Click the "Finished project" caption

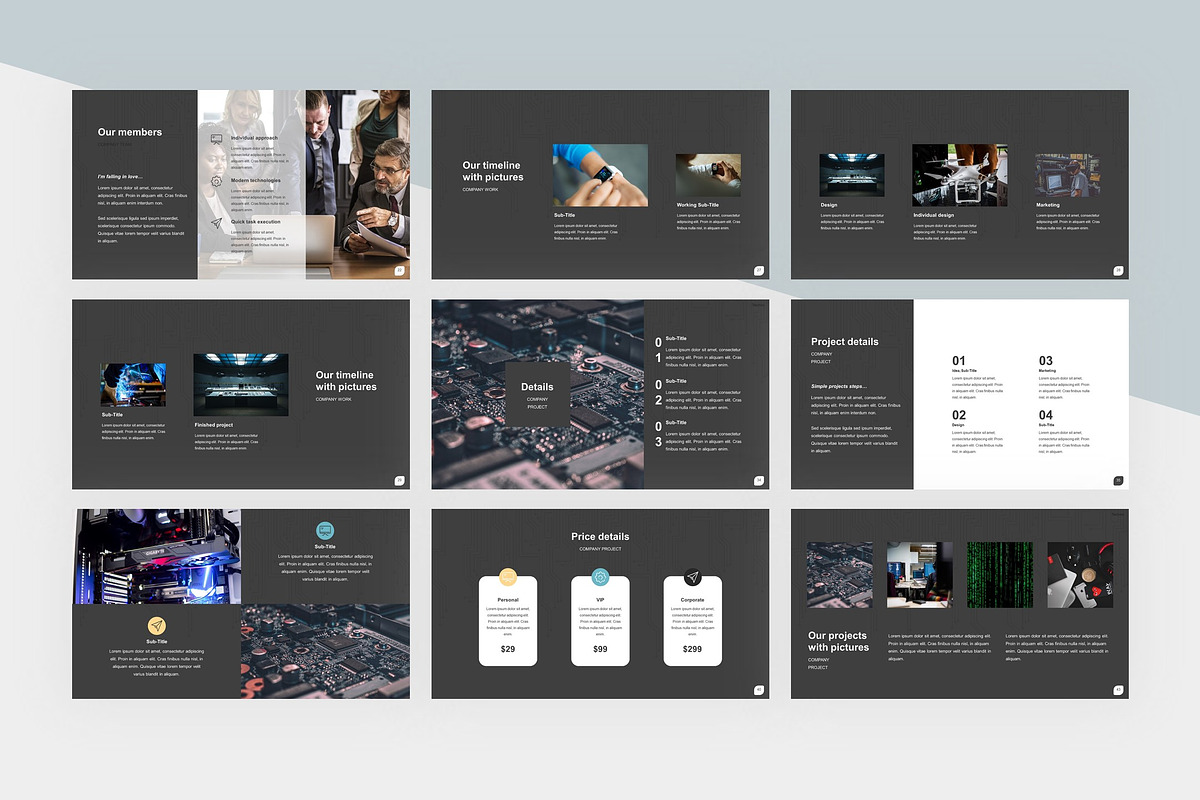(214, 425)
